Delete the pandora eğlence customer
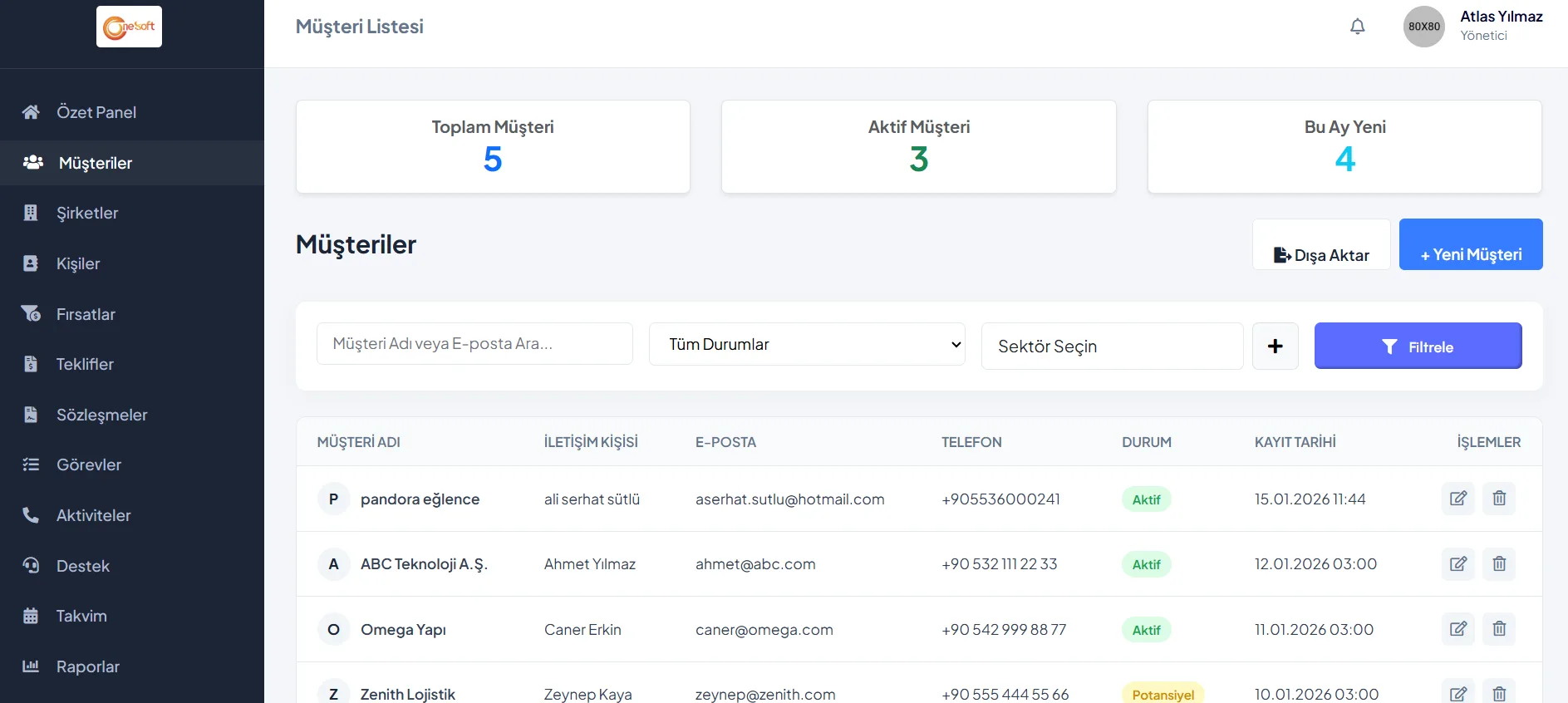 [x=1499, y=499]
